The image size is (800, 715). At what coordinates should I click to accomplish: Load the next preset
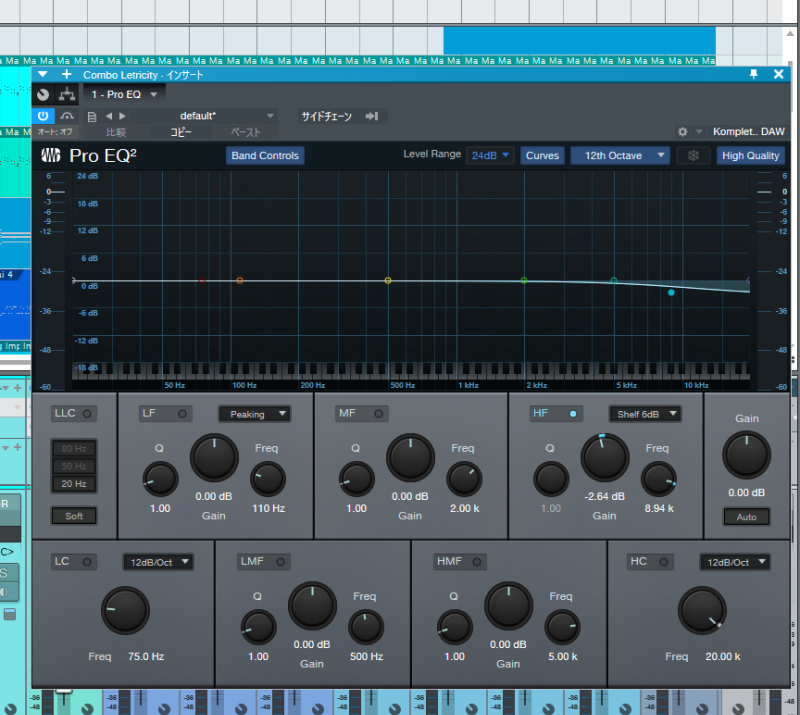(122, 116)
